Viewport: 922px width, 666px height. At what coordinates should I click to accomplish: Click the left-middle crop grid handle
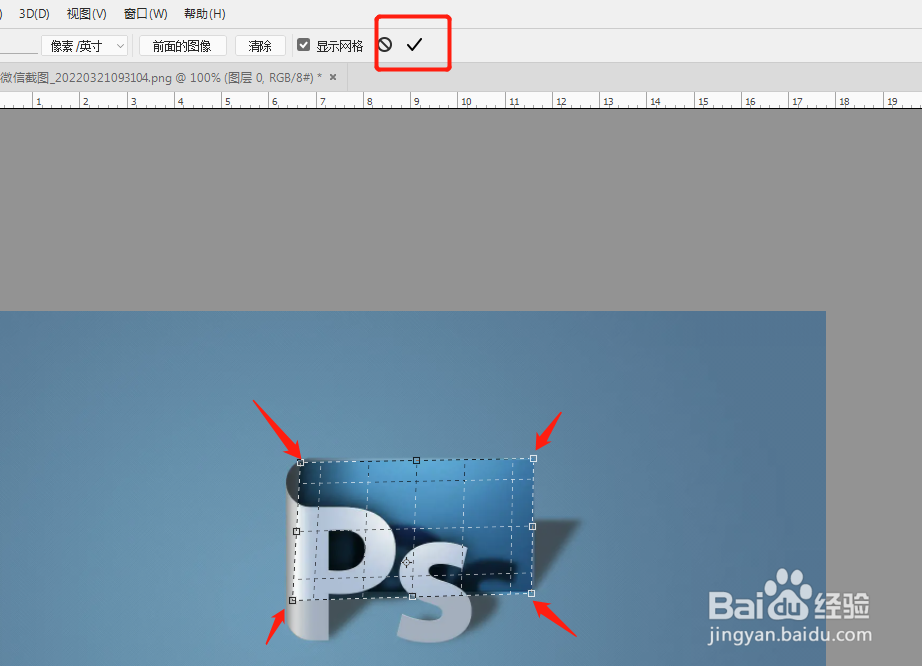pos(296,531)
